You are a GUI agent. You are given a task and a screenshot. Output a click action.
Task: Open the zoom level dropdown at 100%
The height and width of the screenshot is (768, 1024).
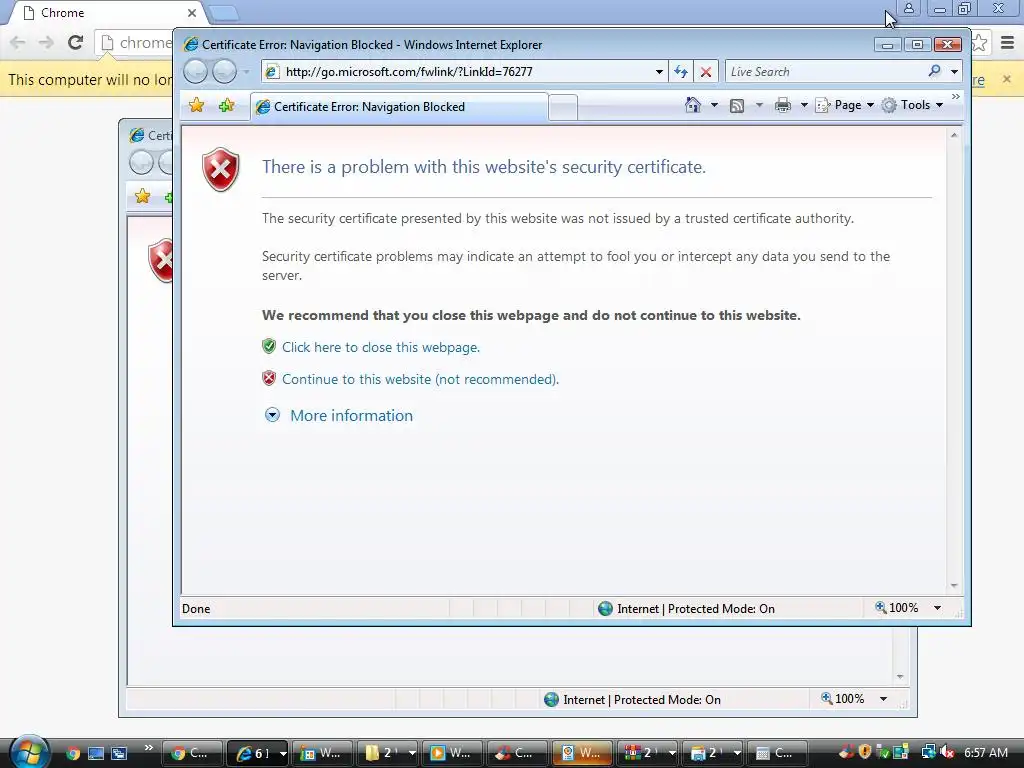pyautogui.click(x=937, y=608)
